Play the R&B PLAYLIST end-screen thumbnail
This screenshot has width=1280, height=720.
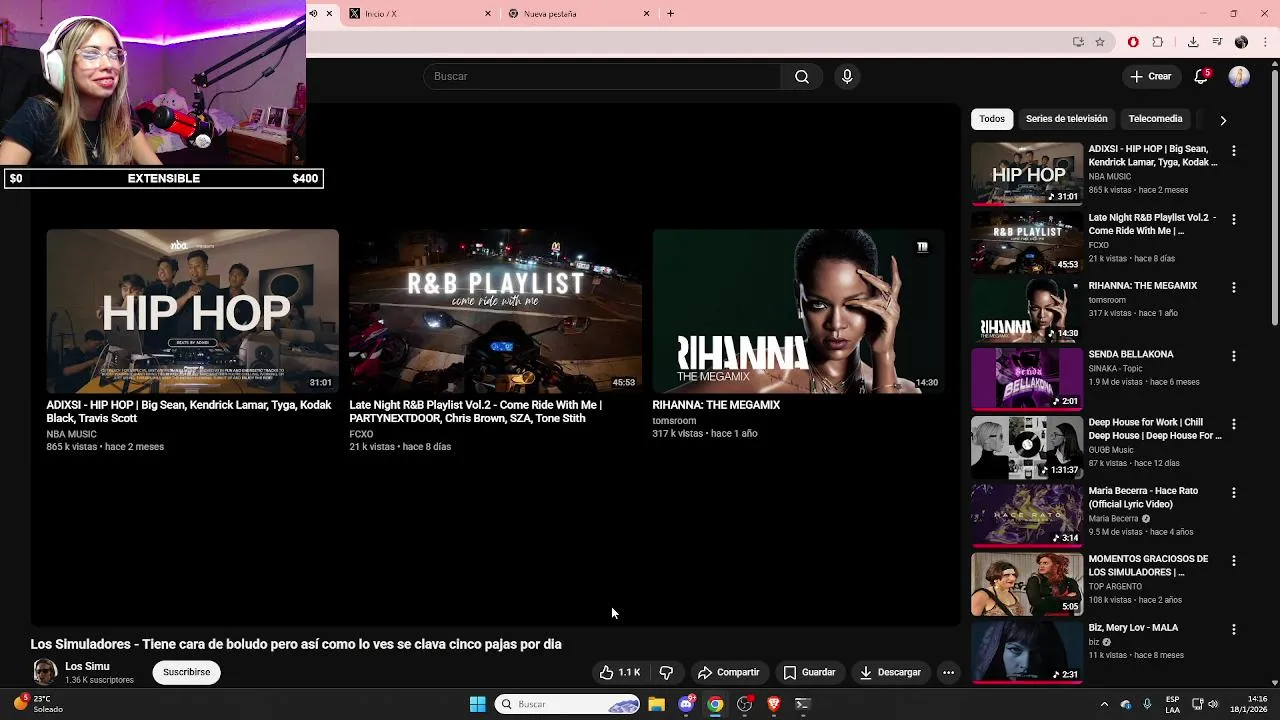(x=495, y=311)
